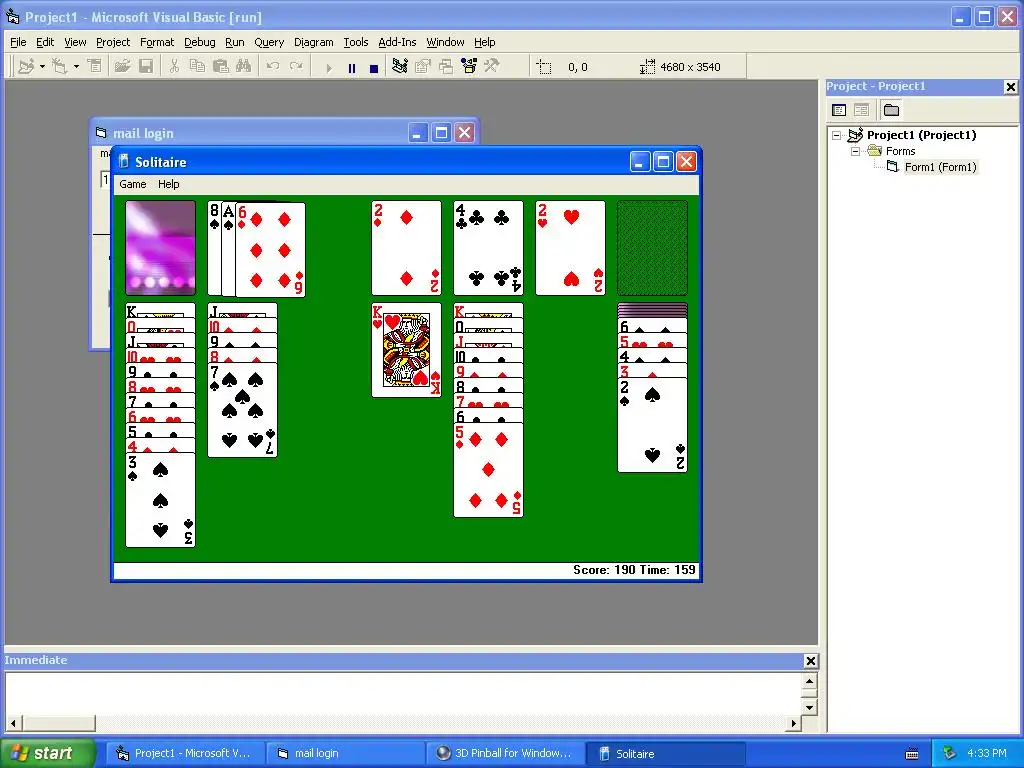Click the Add Form toolbar icon
The height and width of the screenshot is (768, 1024).
[x=59, y=66]
